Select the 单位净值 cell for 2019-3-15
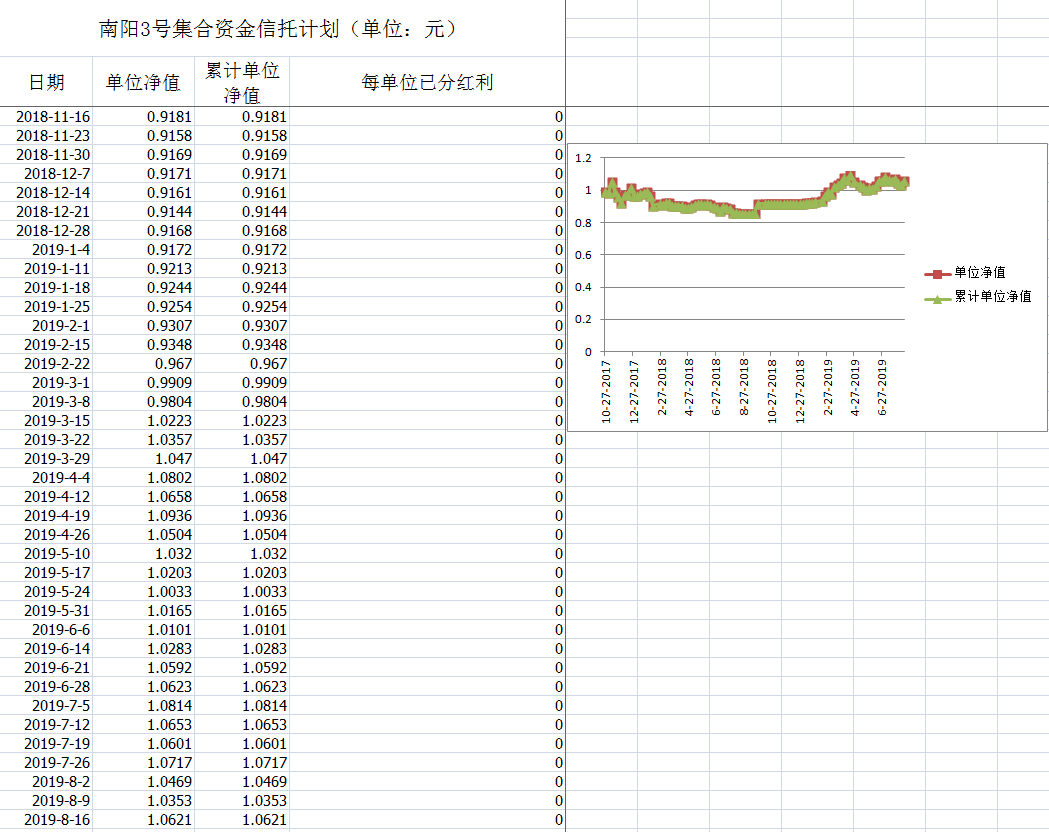1049x832 pixels. pyautogui.click(x=143, y=421)
